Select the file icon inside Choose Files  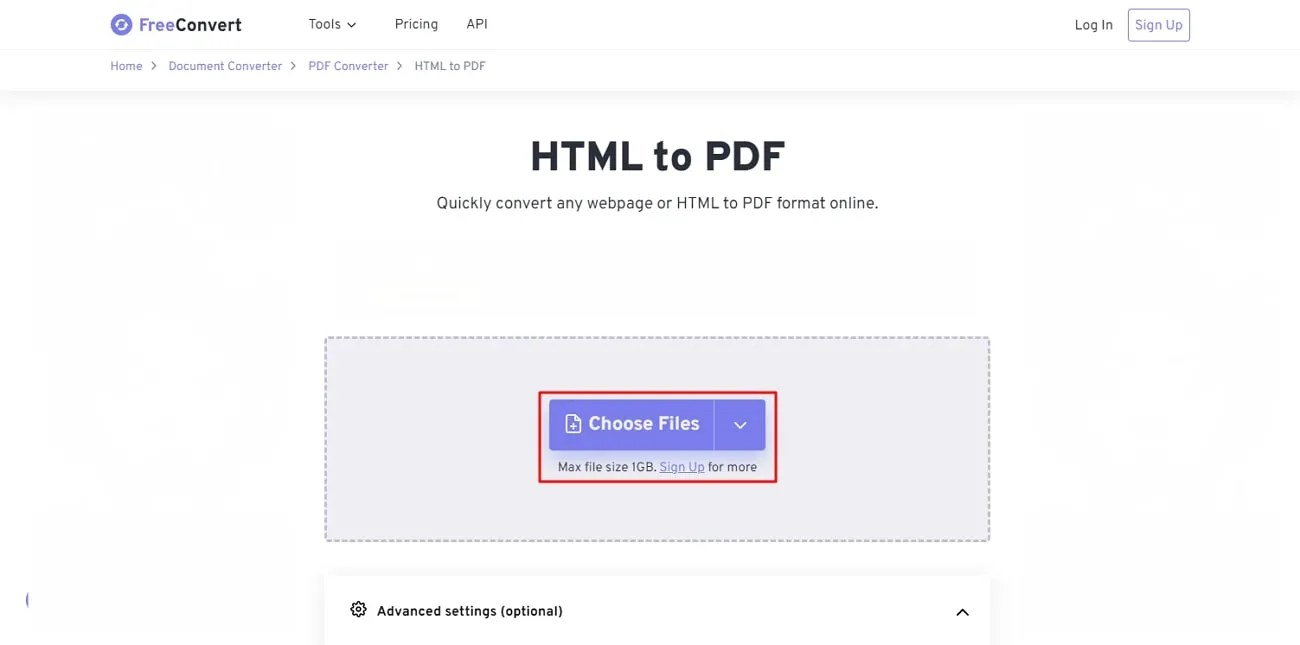(x=572, y=423)
